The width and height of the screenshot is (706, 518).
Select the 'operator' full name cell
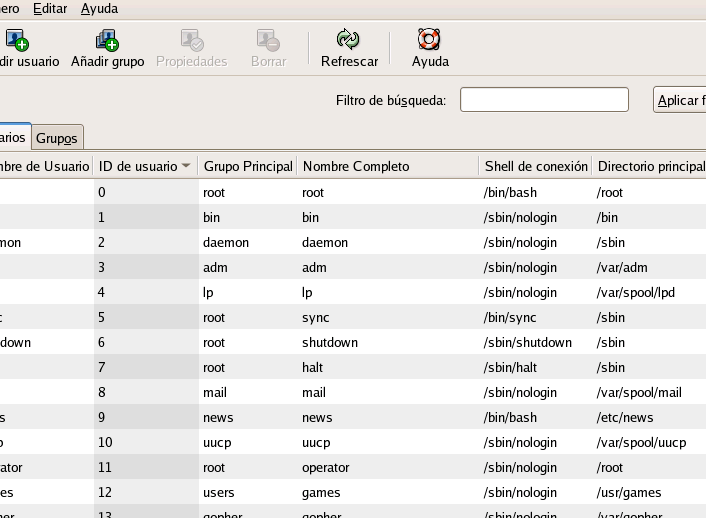click(x=326, y=468)
